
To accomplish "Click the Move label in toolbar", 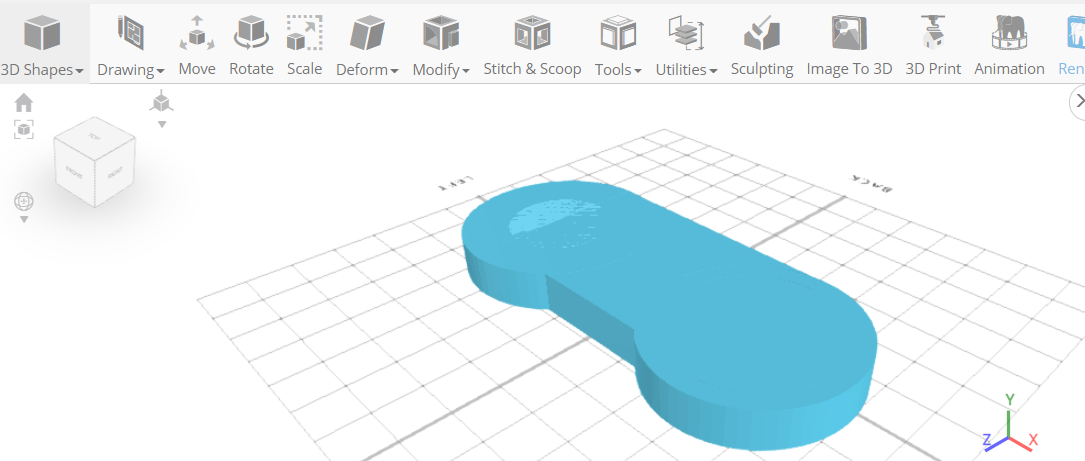I will pyautogui.click(x=197, y=69).
